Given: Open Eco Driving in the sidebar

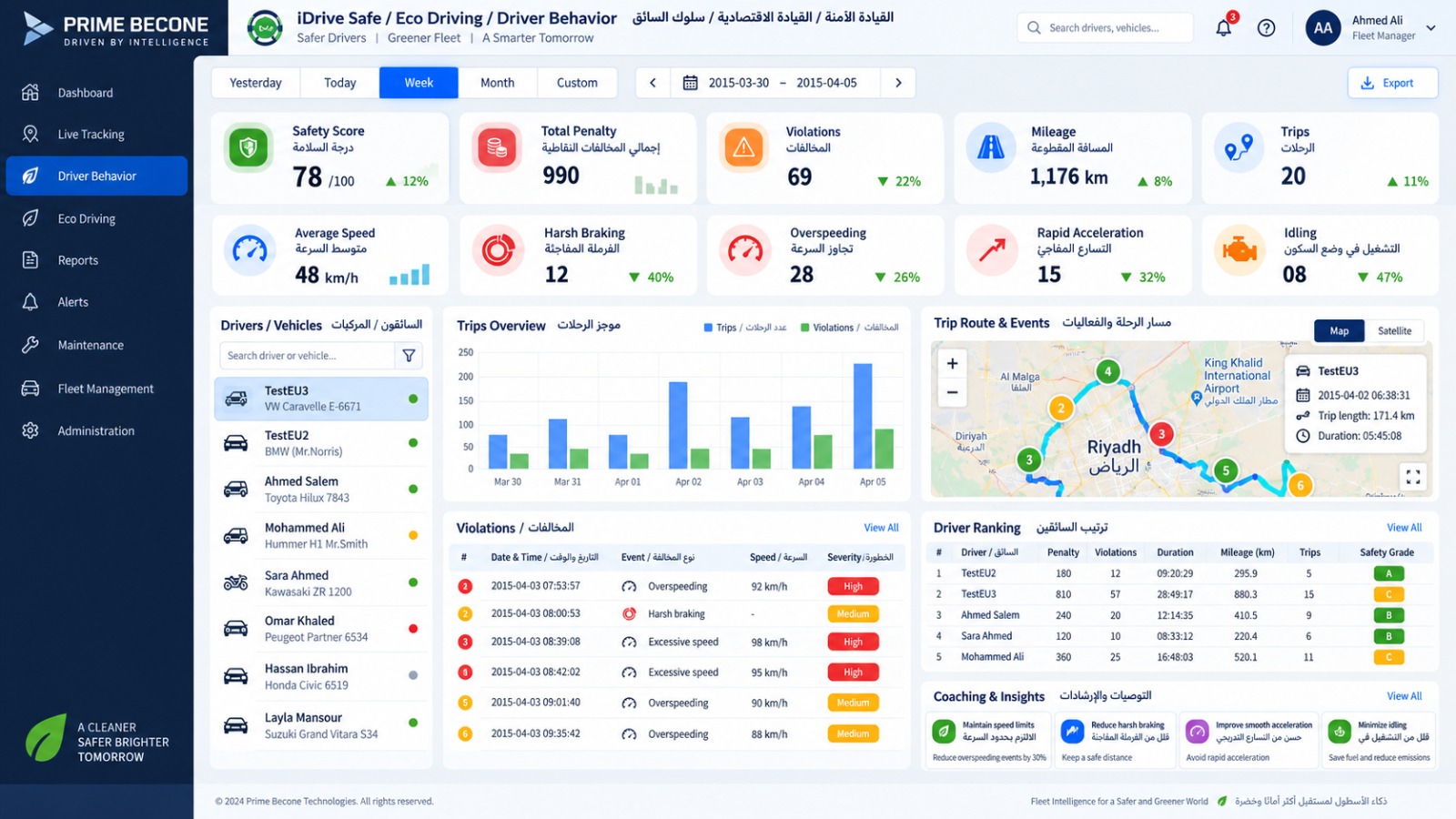Looking at the screenshot, I should tap(96, 218).
